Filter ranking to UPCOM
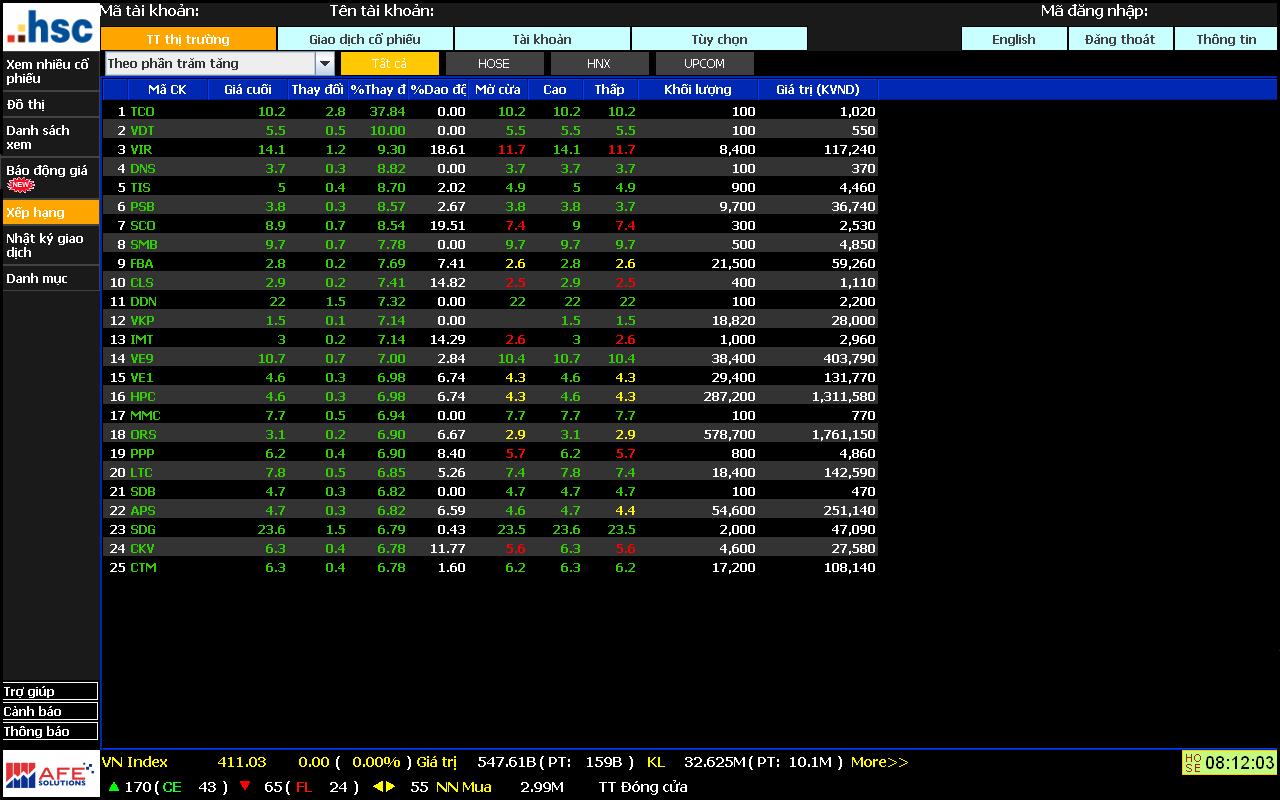Viewport: 1280px width, 800px height. click(704, 63)
